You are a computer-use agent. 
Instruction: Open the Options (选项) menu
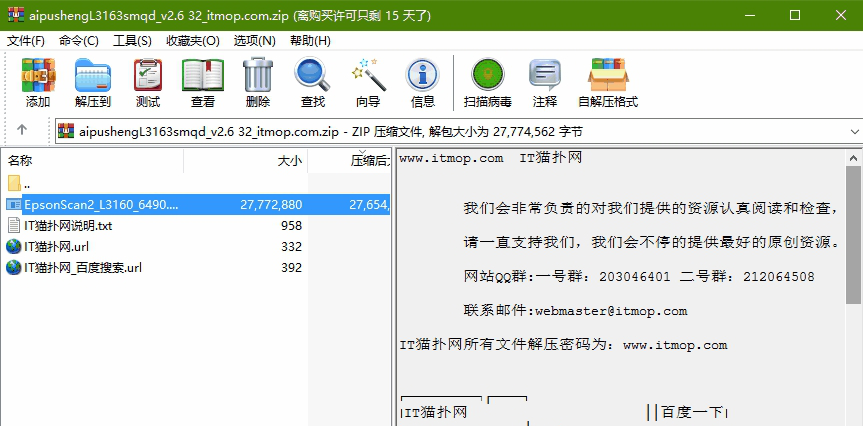[x=254, y=41]
